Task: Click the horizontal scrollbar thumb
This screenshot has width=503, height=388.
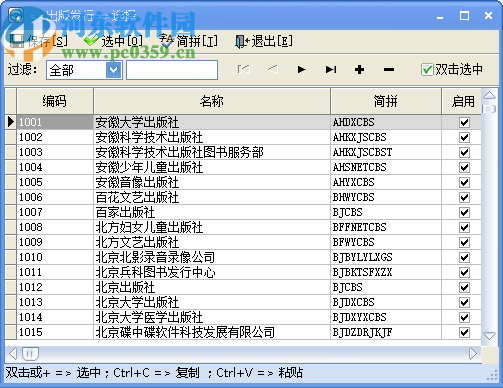Action: point(30,354)
